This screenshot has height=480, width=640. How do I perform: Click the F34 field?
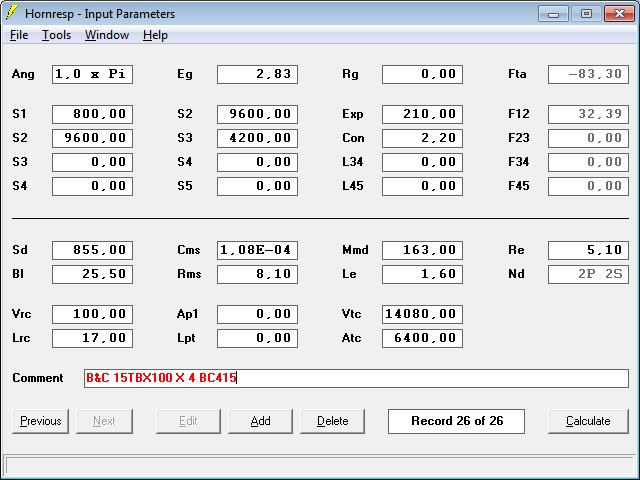click(x=588, y=162)
